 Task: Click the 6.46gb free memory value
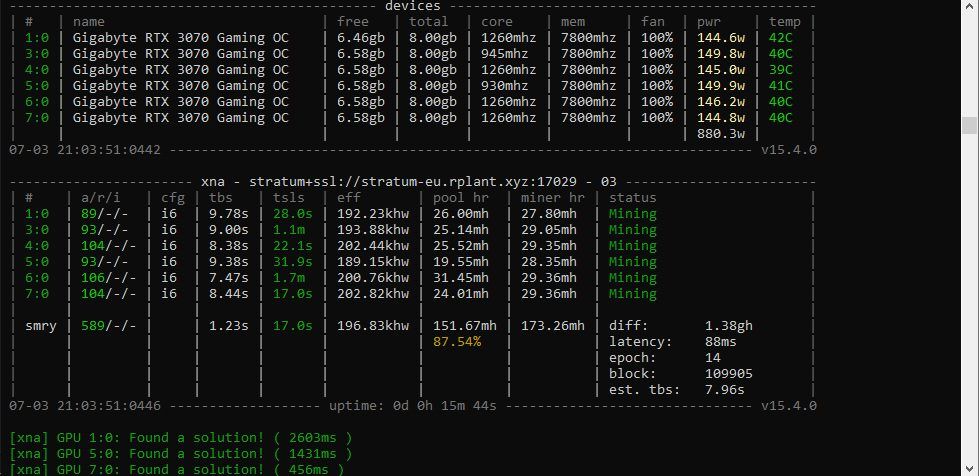point(360,38)
